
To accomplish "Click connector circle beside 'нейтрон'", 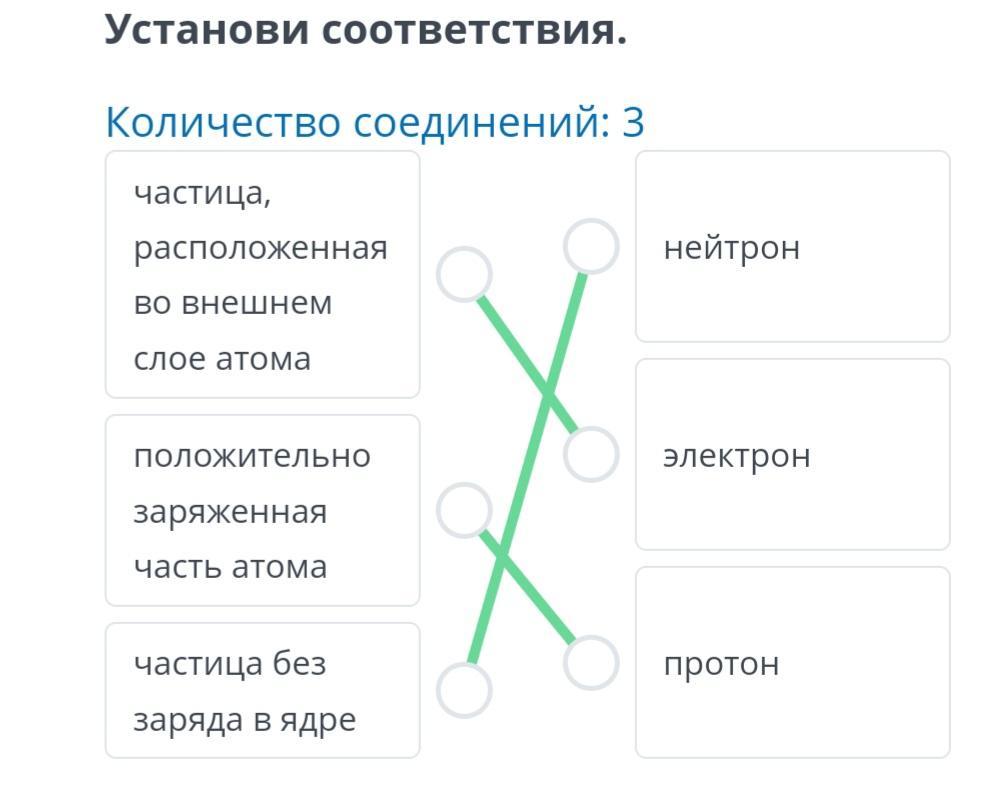I will 590,246.
